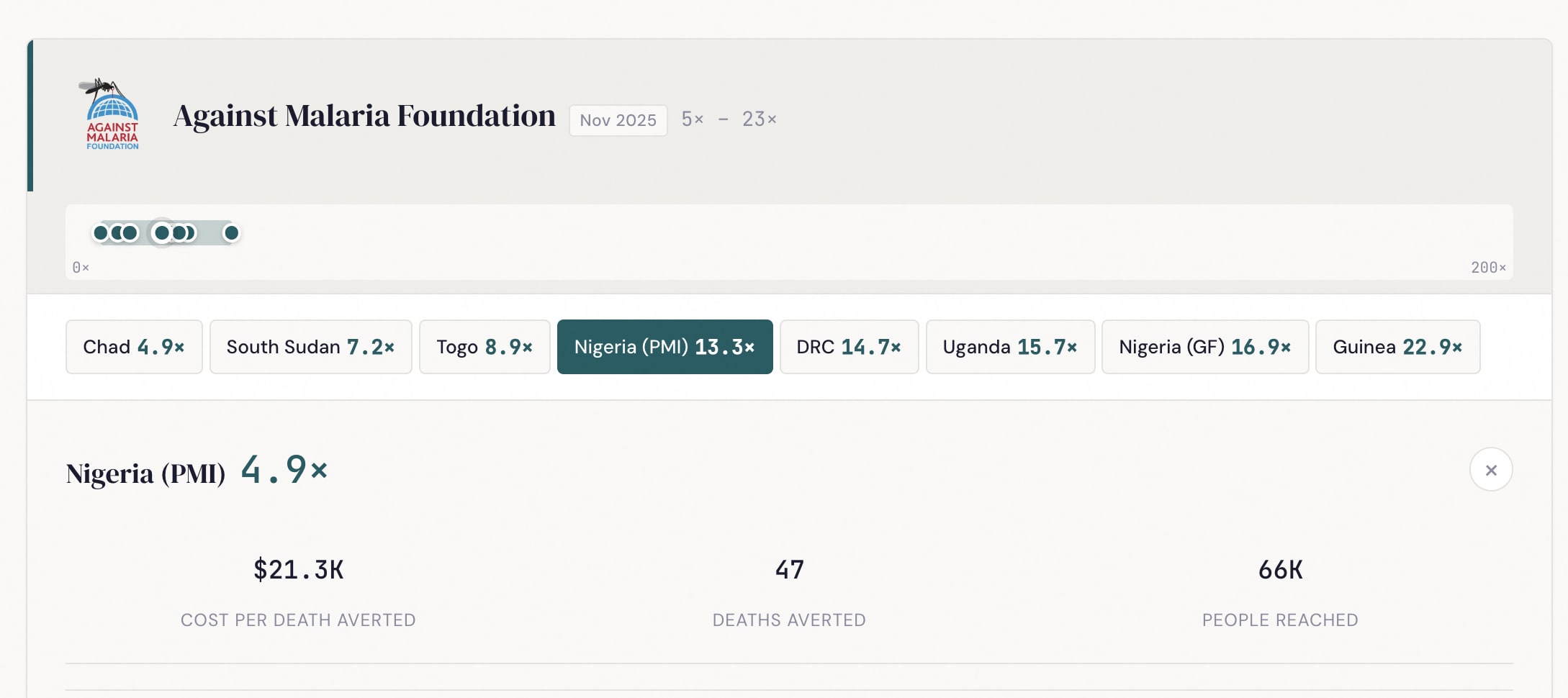1568x698 pixels.
Task: Select the South Sudan 7.2× tab
Action: (x=310, y=347)
